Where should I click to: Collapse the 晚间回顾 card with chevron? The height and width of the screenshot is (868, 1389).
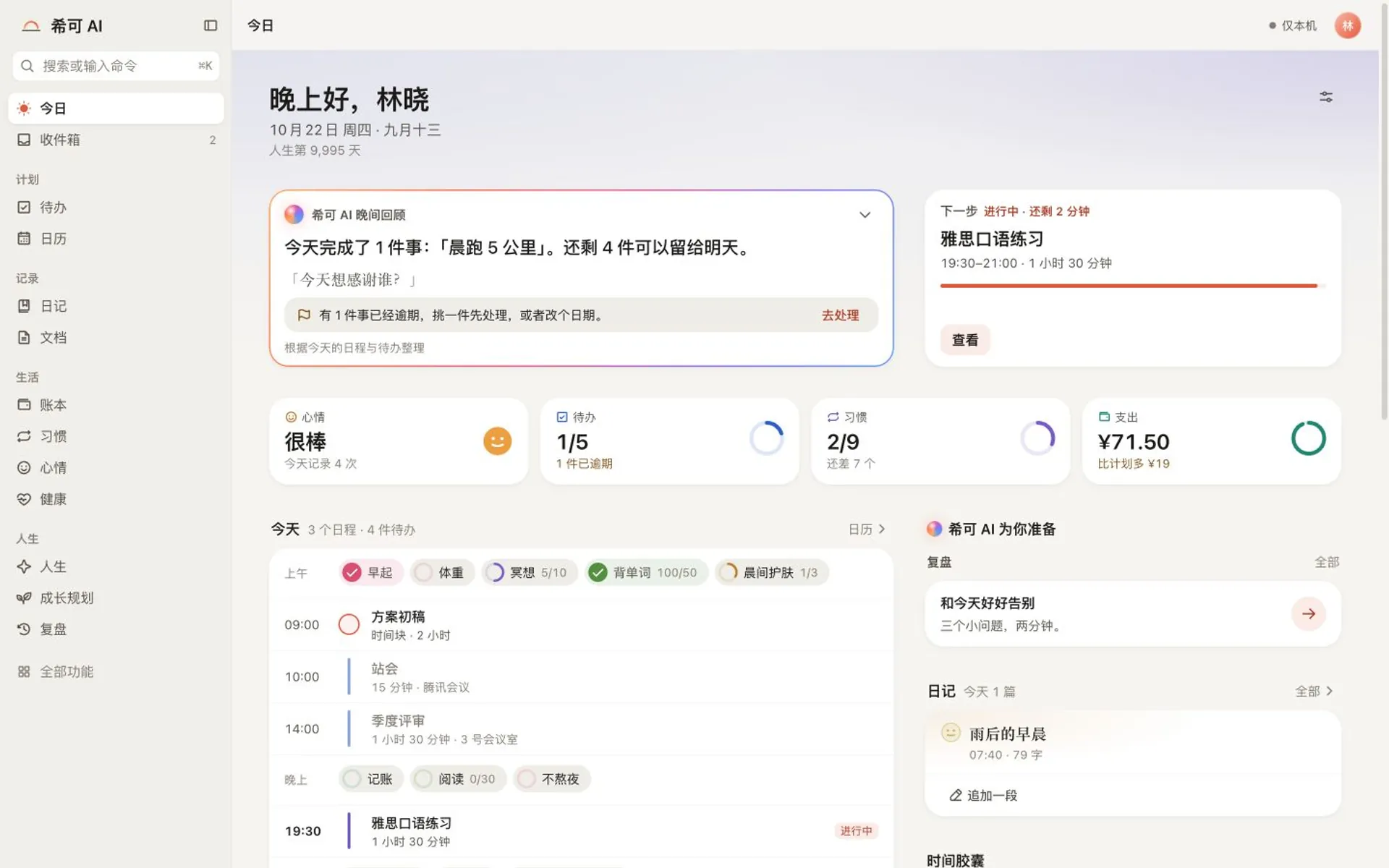[x=865, y=215]
